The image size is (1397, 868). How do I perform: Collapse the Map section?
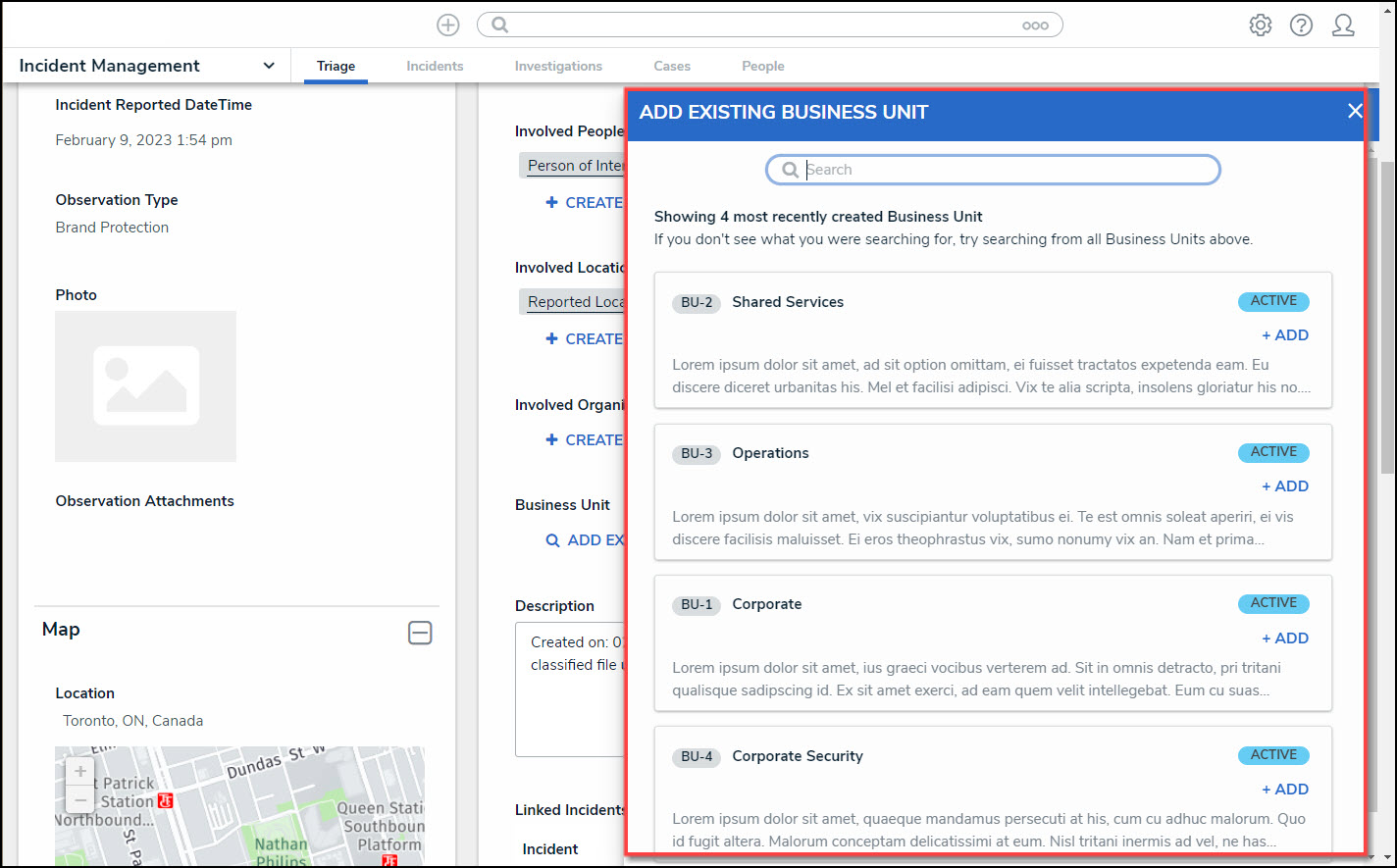pyautogui.click(x=420, y=634)
